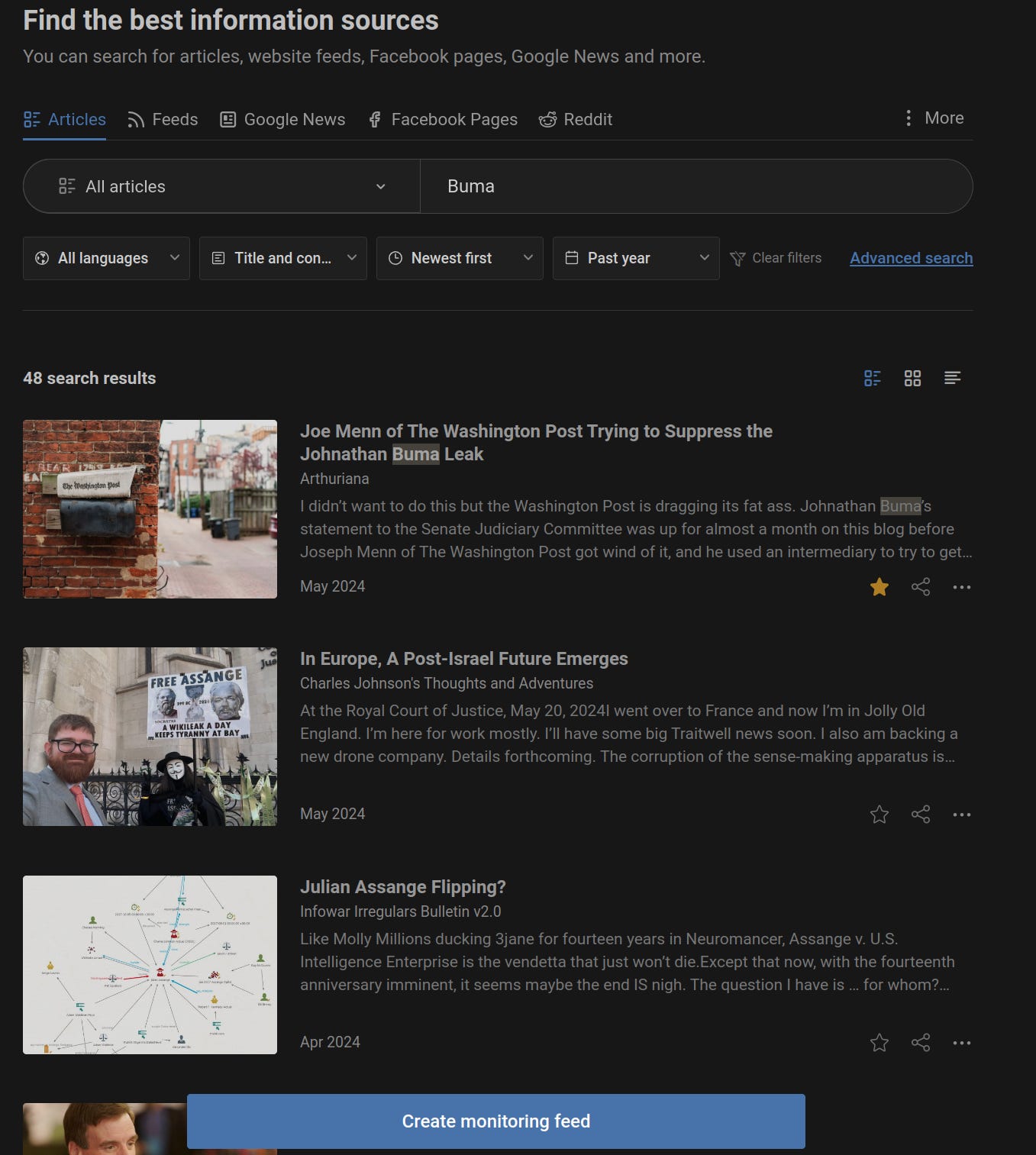1036x1155 pixels.
Task: Open the All articles dropdown
Action: 221,186
